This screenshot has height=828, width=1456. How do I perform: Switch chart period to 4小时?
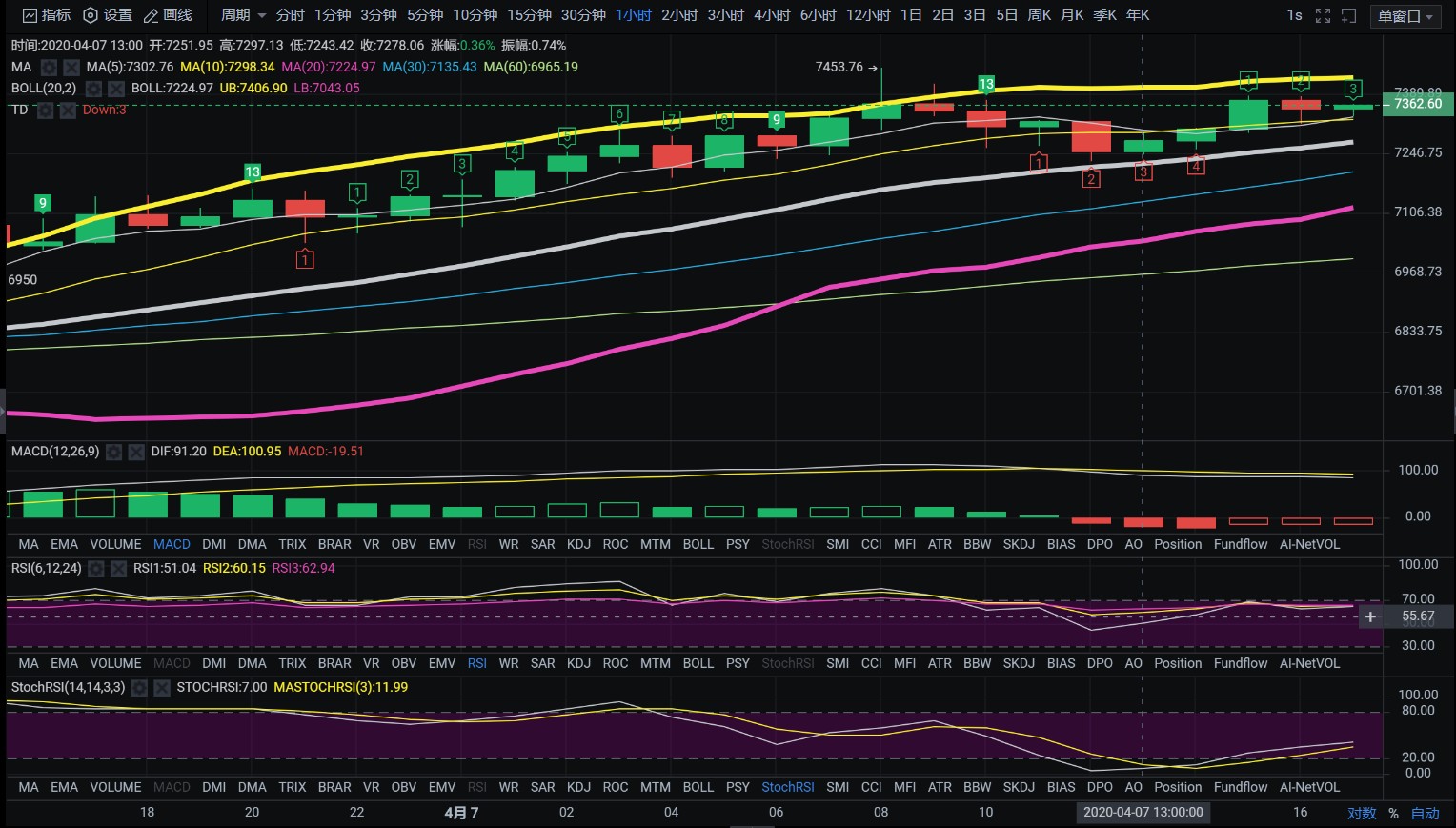[772, 15]
